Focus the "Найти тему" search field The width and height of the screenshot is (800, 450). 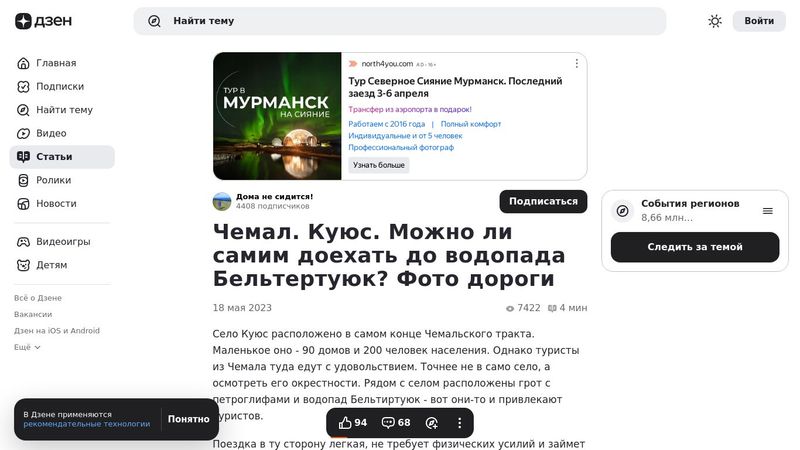pyautogui.click(x=400, y=21)
